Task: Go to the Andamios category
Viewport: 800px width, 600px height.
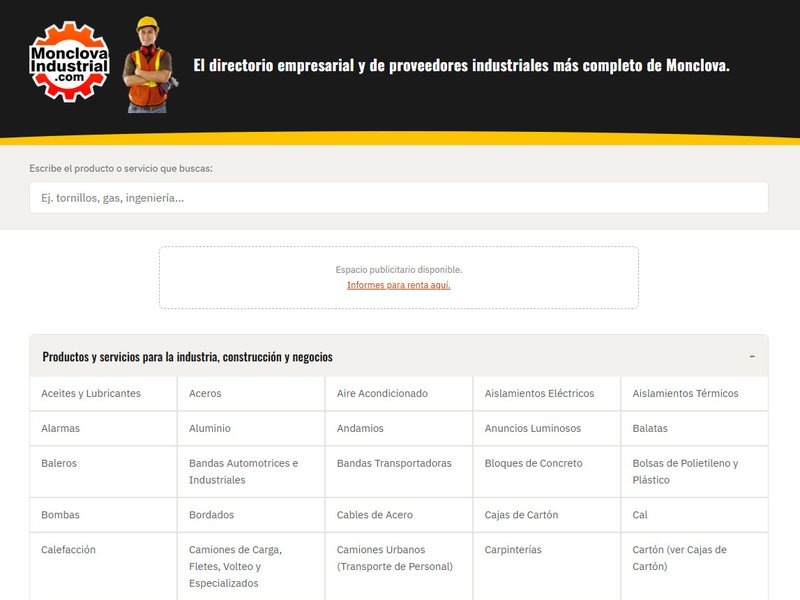Action: (360, 428)
